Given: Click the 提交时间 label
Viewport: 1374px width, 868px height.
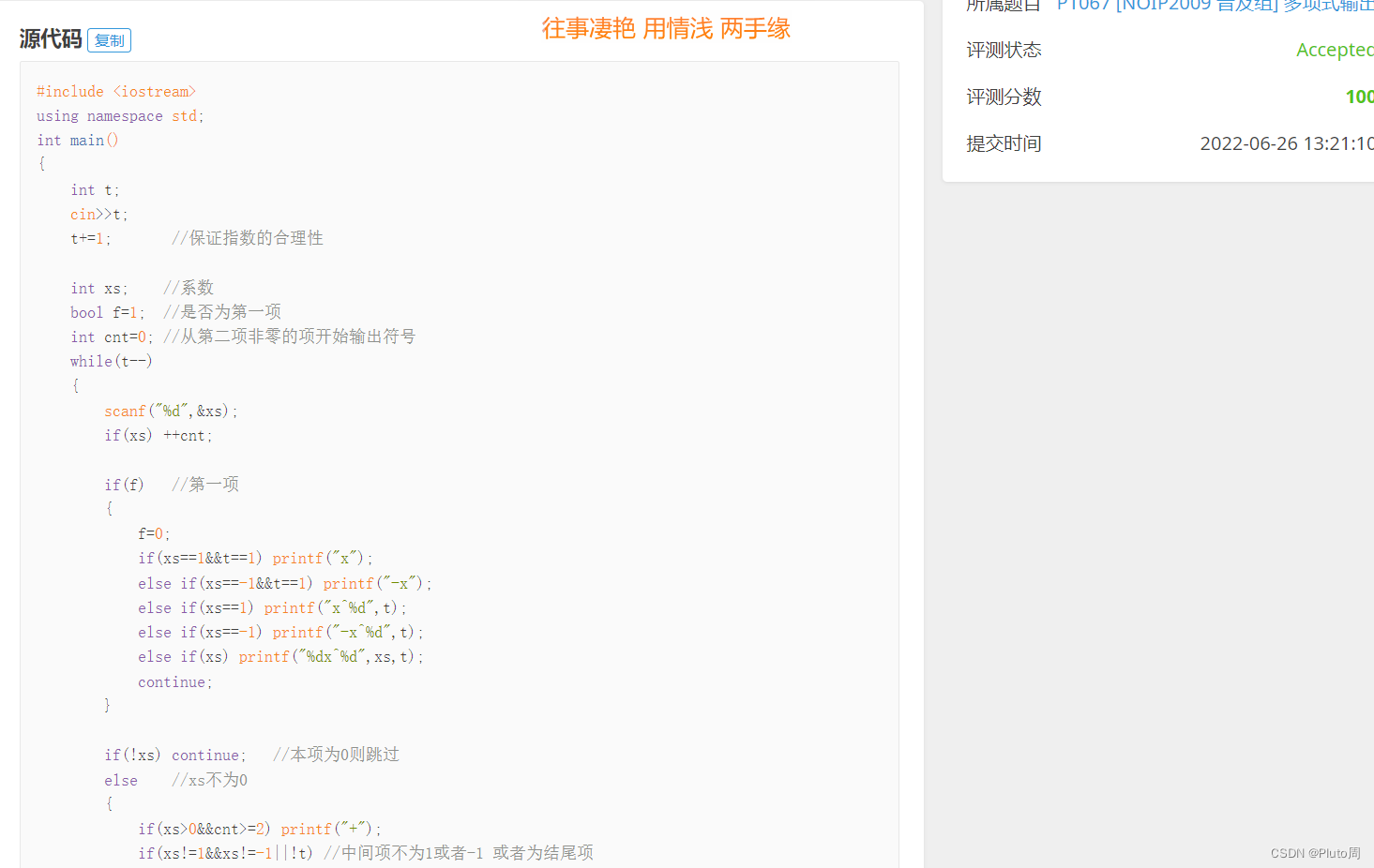Looking at the screenshot, I should [1004, 143].
